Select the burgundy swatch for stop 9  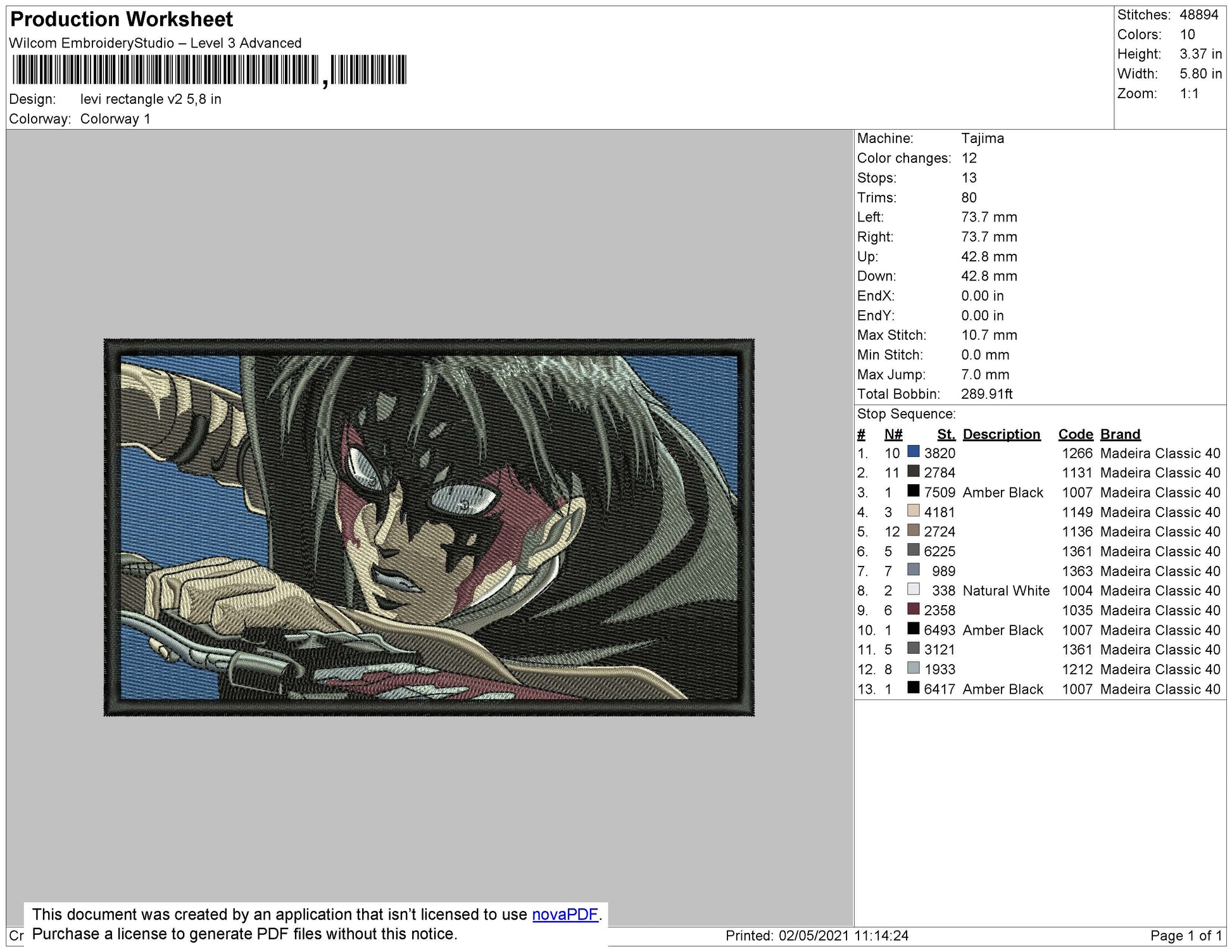pos(913,609)
